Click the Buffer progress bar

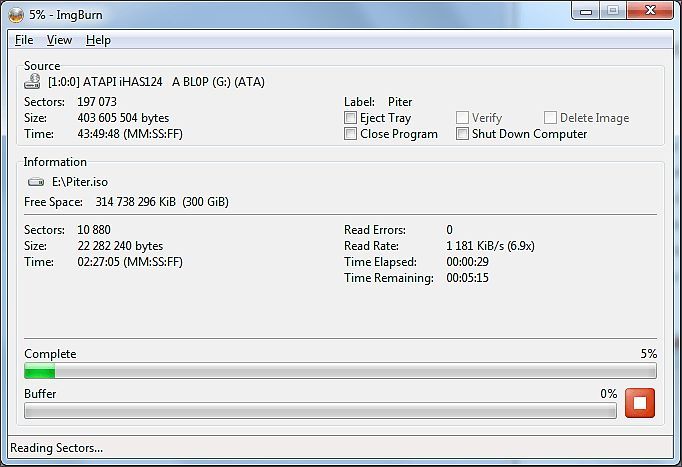(x=320, y=410)
